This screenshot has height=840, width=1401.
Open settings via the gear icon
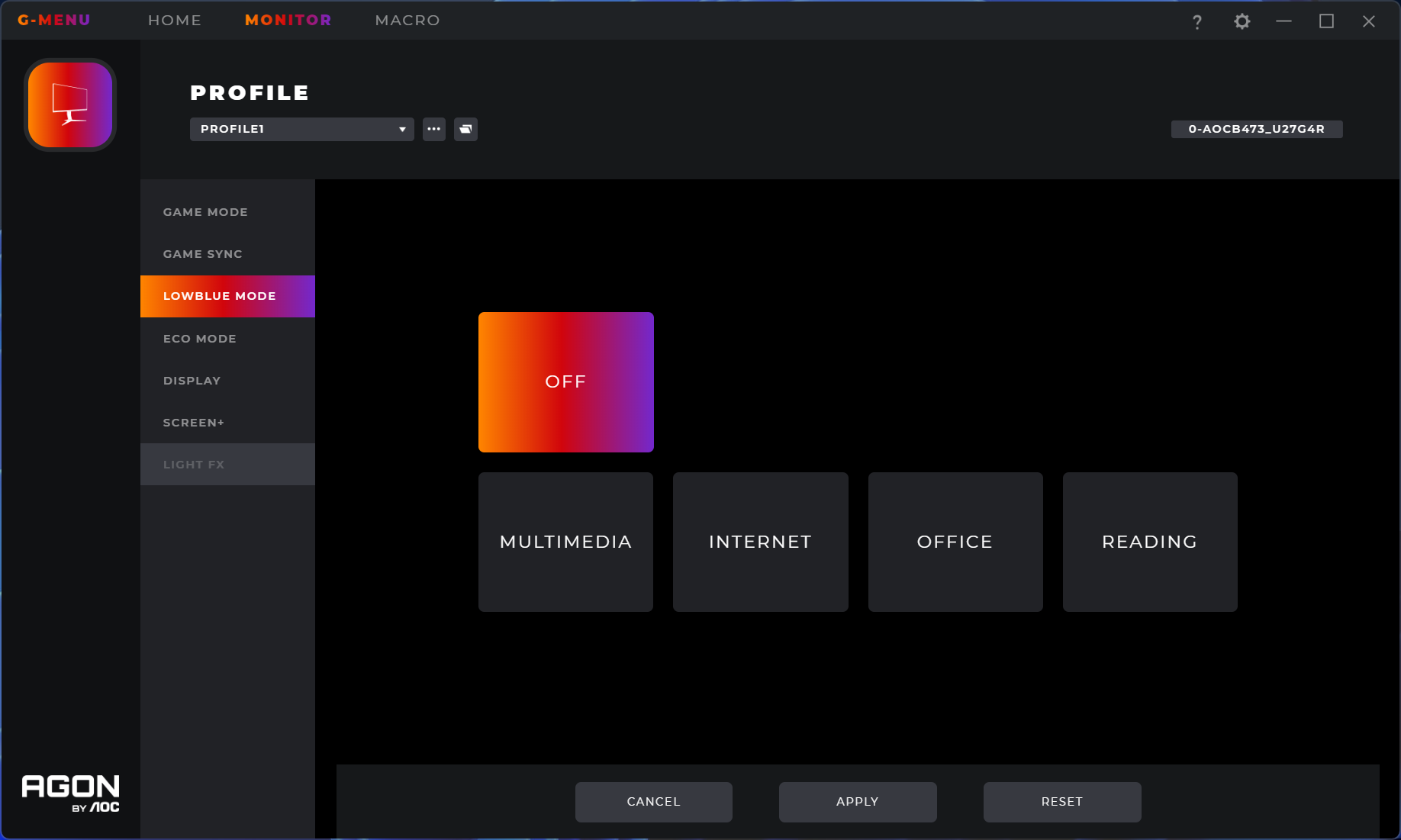coord(1242,21)
